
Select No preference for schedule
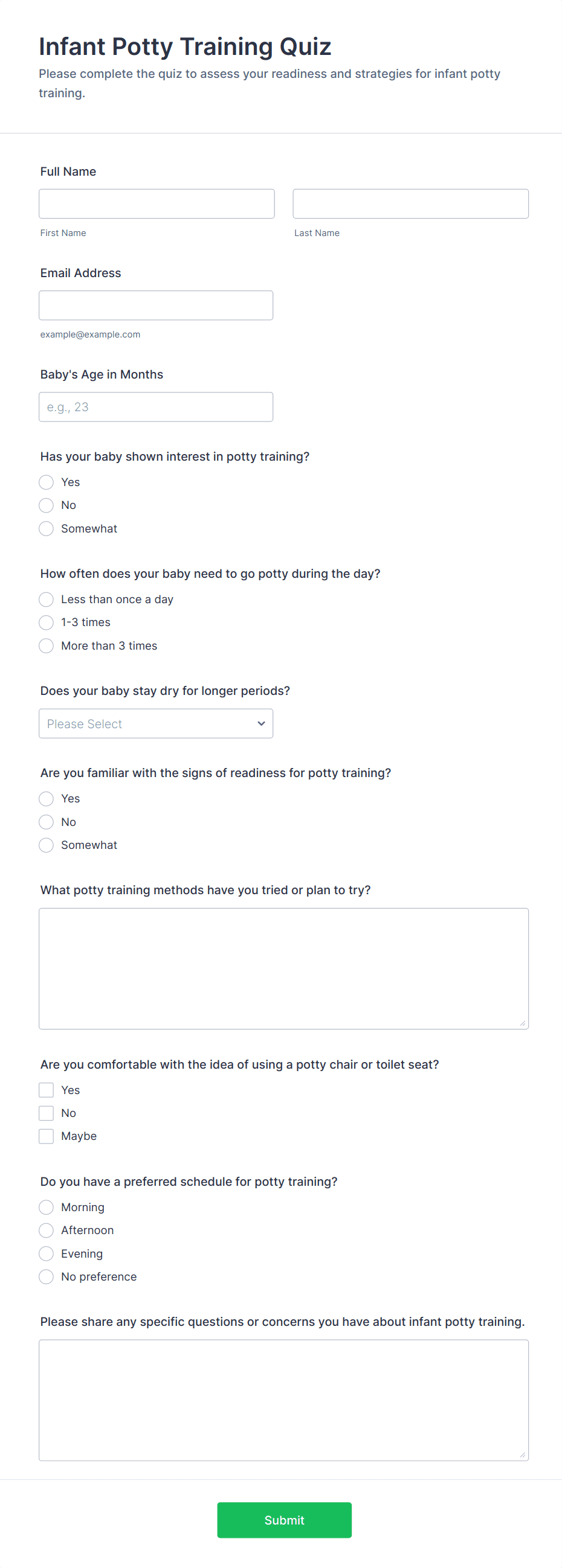click(x=47, y=1277)
